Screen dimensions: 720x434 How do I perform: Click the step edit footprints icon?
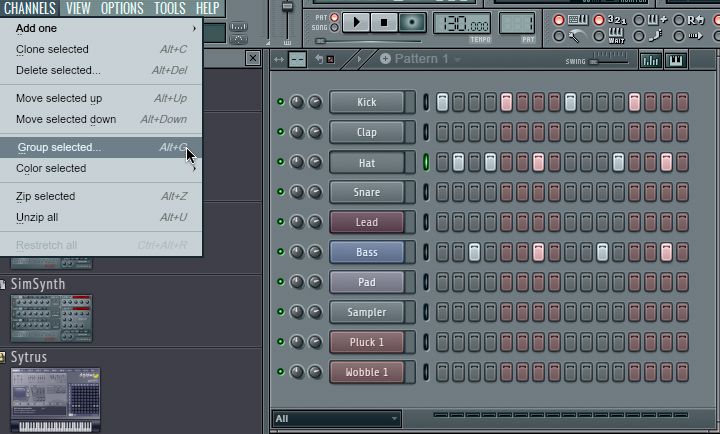point(656,36)
